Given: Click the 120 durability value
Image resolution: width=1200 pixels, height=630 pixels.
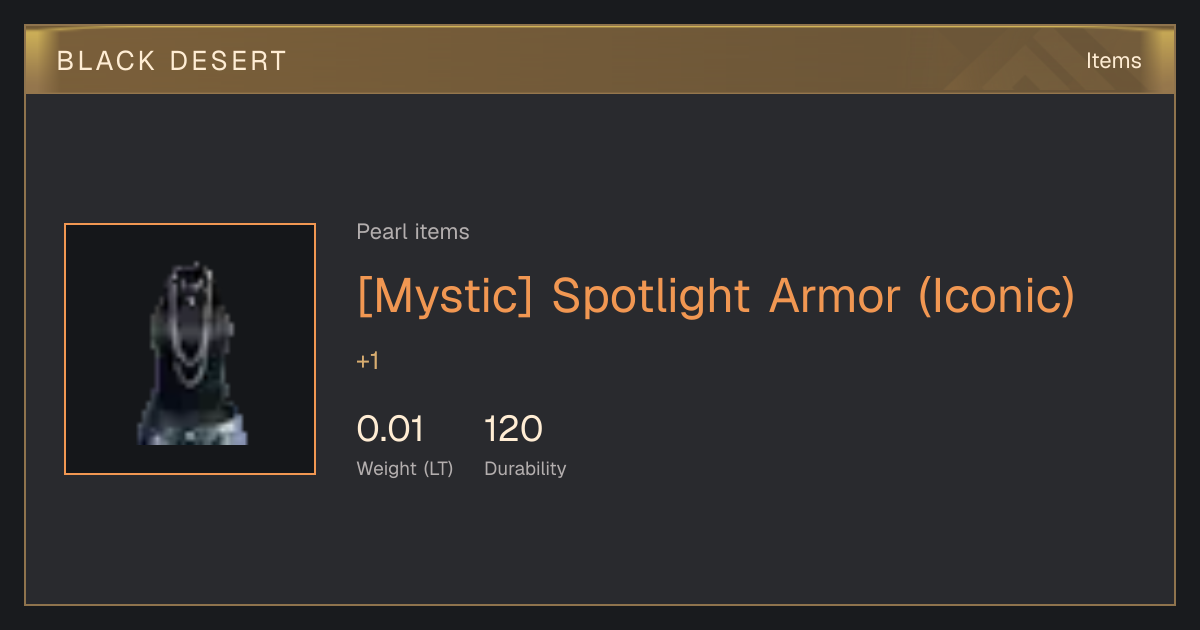Looking at the screenshot, I should (513, 429).
